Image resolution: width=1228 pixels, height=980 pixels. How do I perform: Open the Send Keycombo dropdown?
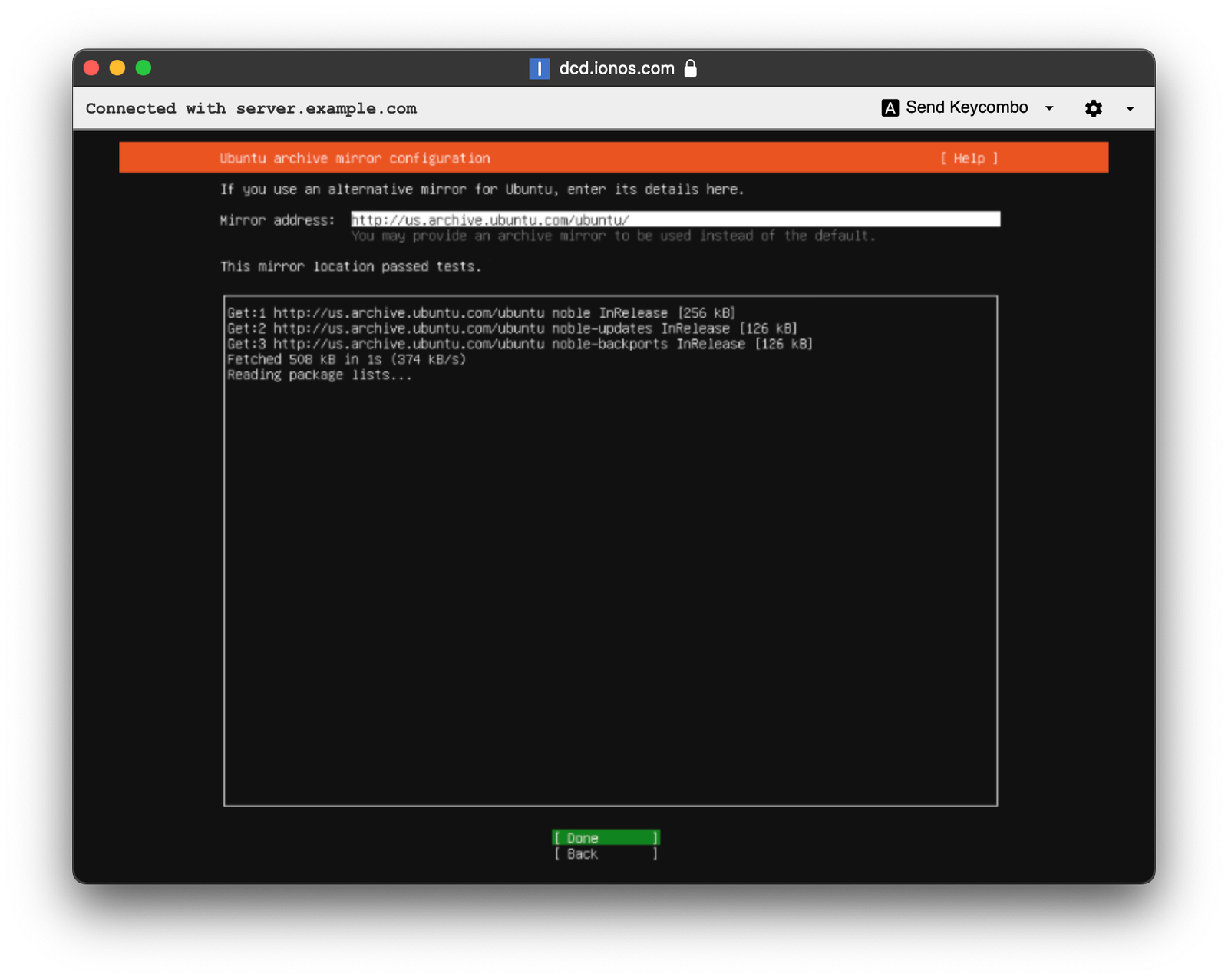(x=968, y=107)
